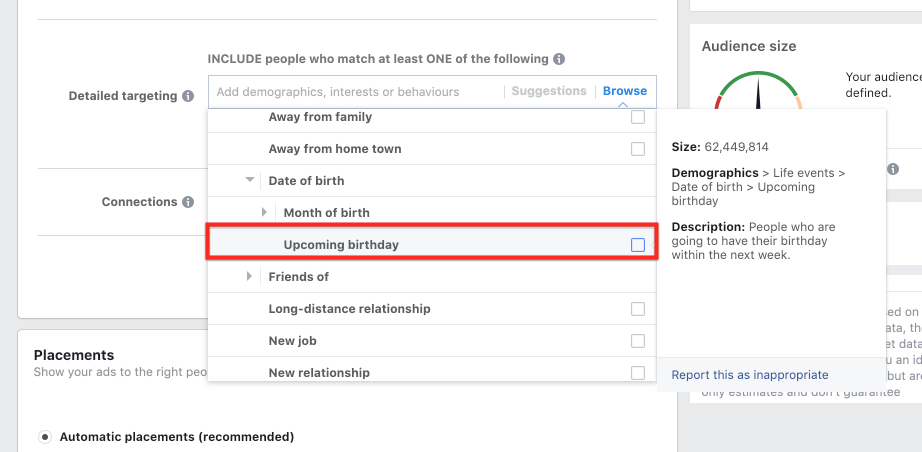Click the Long-distance relationship list entry
The height and width of the screenshot is (452, 922).
click(349, 309)
